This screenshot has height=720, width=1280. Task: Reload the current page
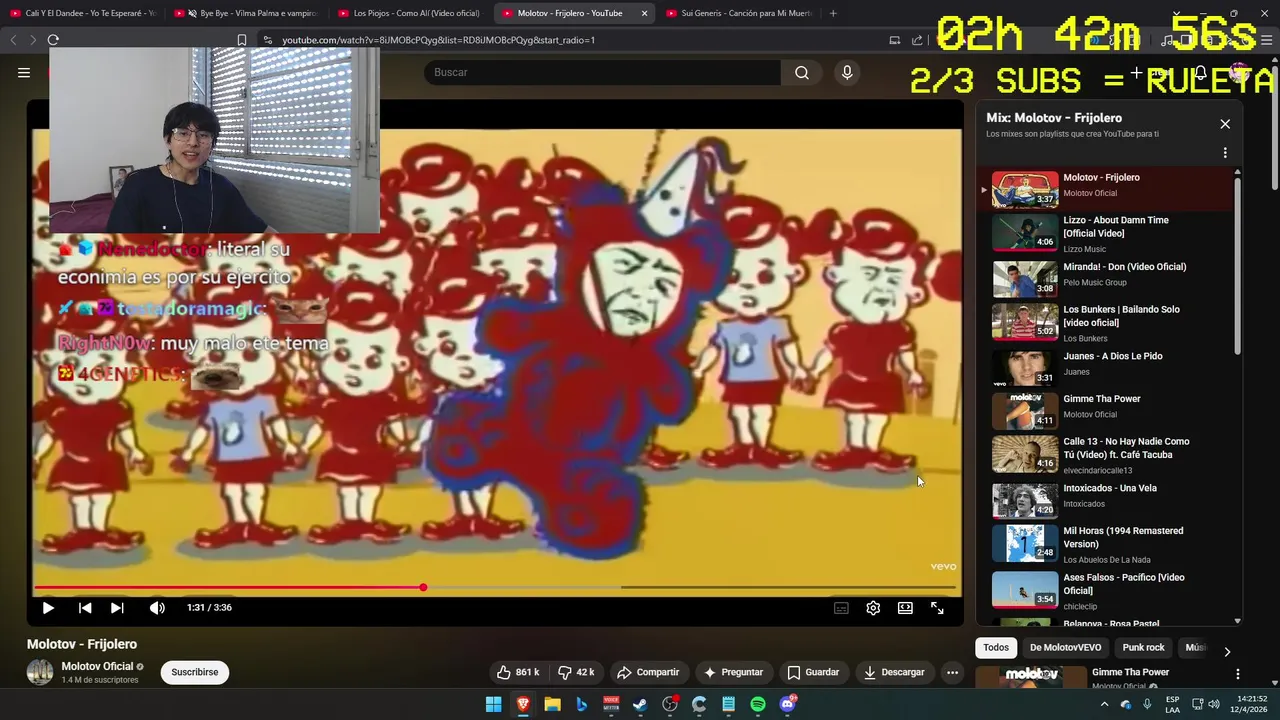point(53,40)
